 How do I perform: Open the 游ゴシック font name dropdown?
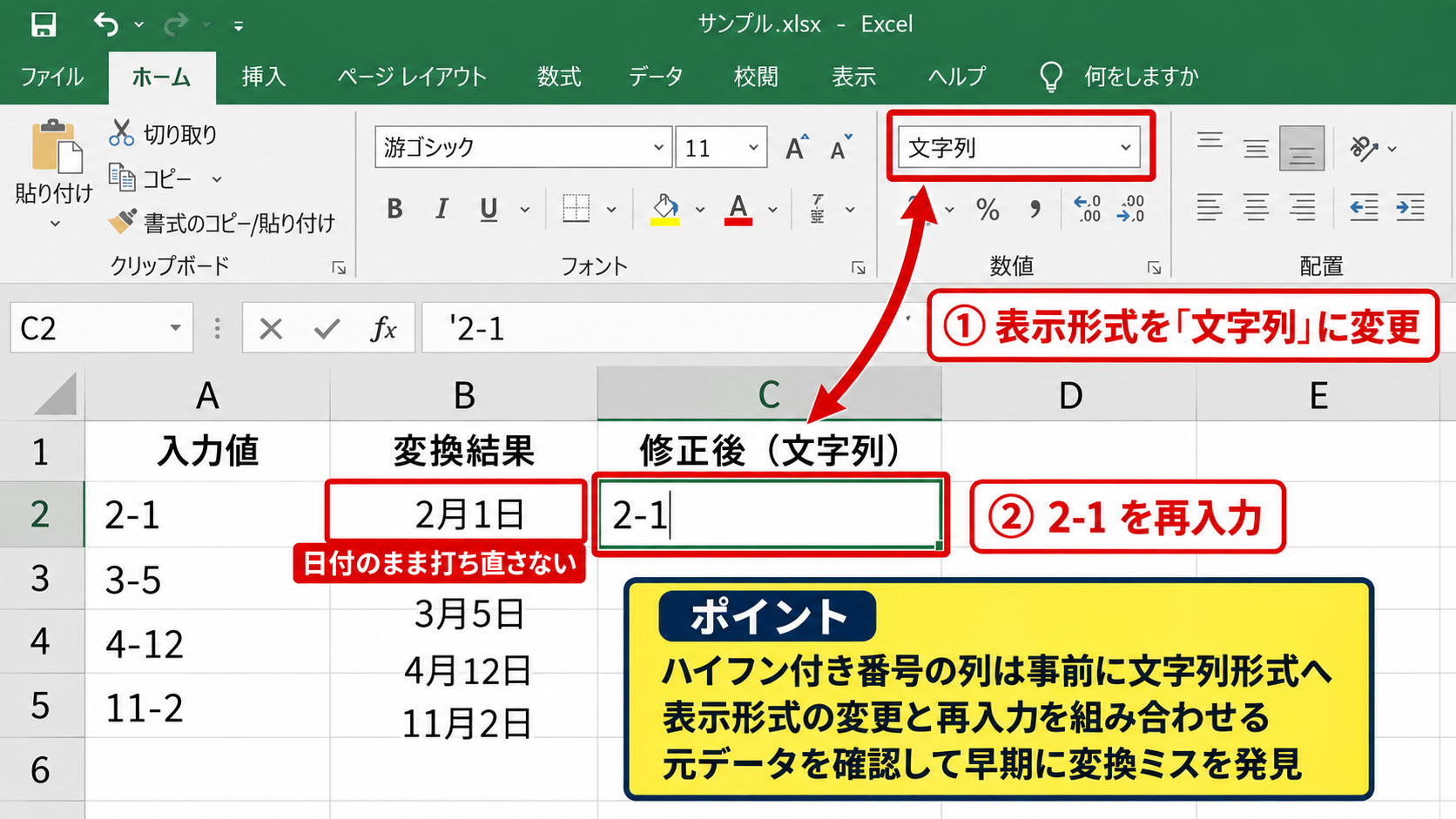tap(658, 147)
